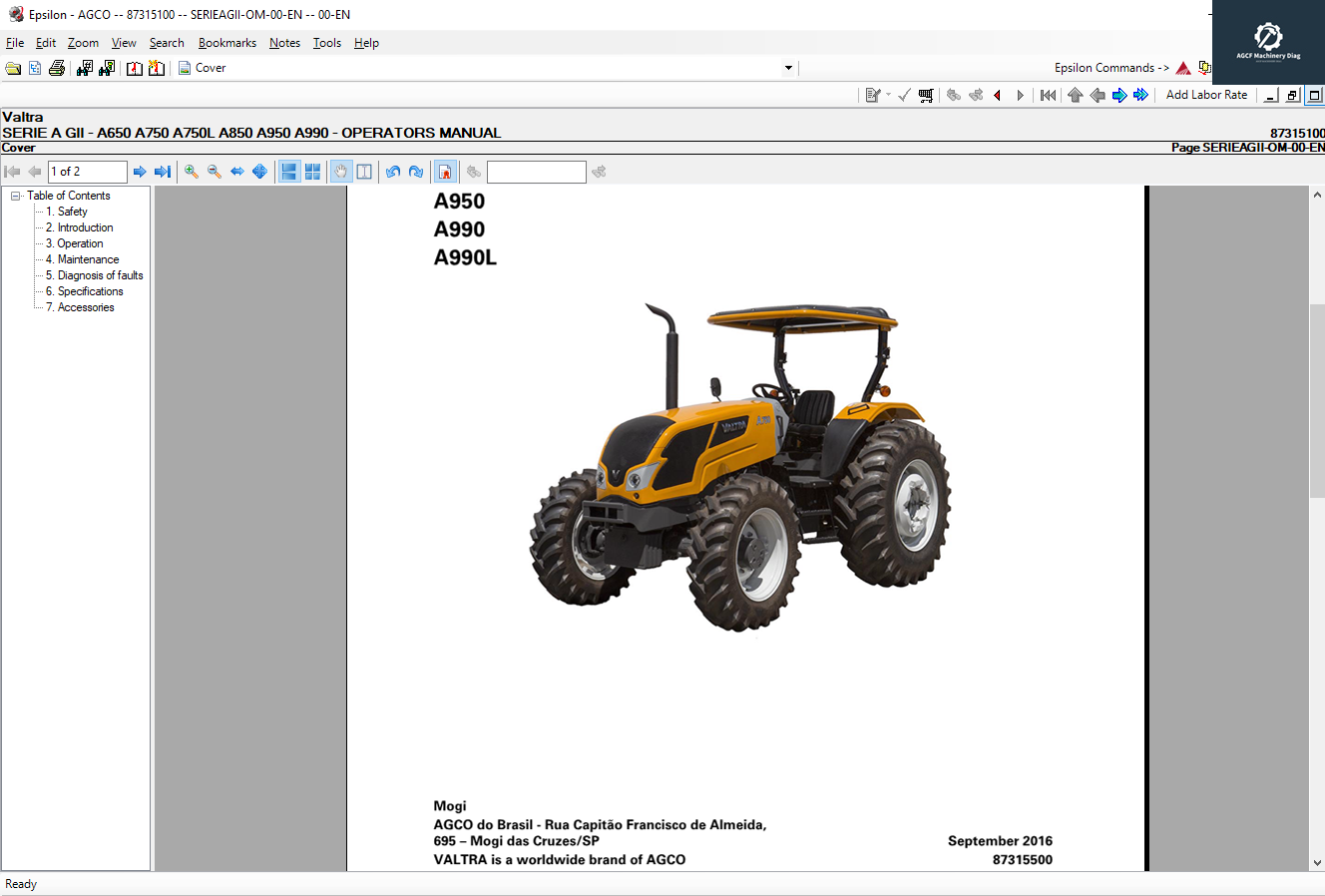1325x896 pixels.
Task: Select the Zoom Out magnifier tool
Action: click(x=214, y=171)
